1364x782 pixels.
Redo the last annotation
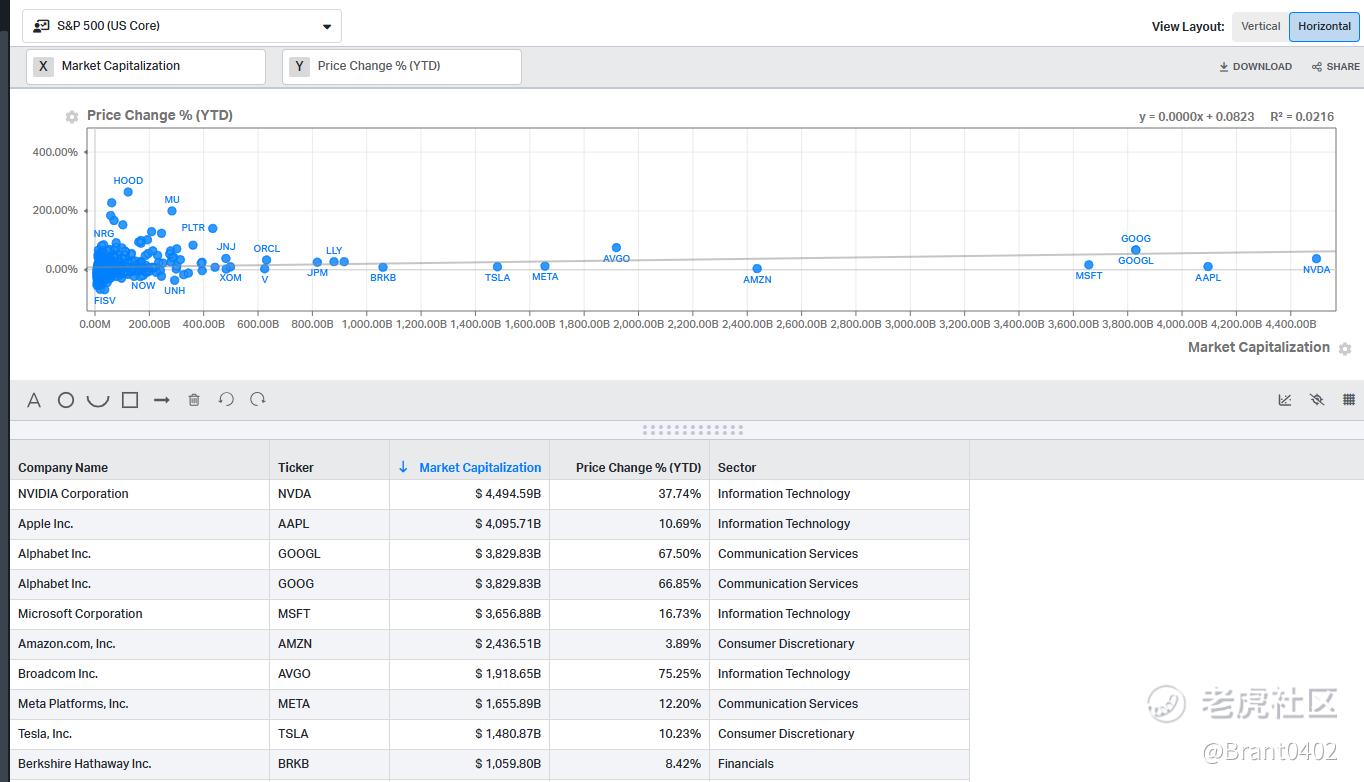(x=258, y=400)
